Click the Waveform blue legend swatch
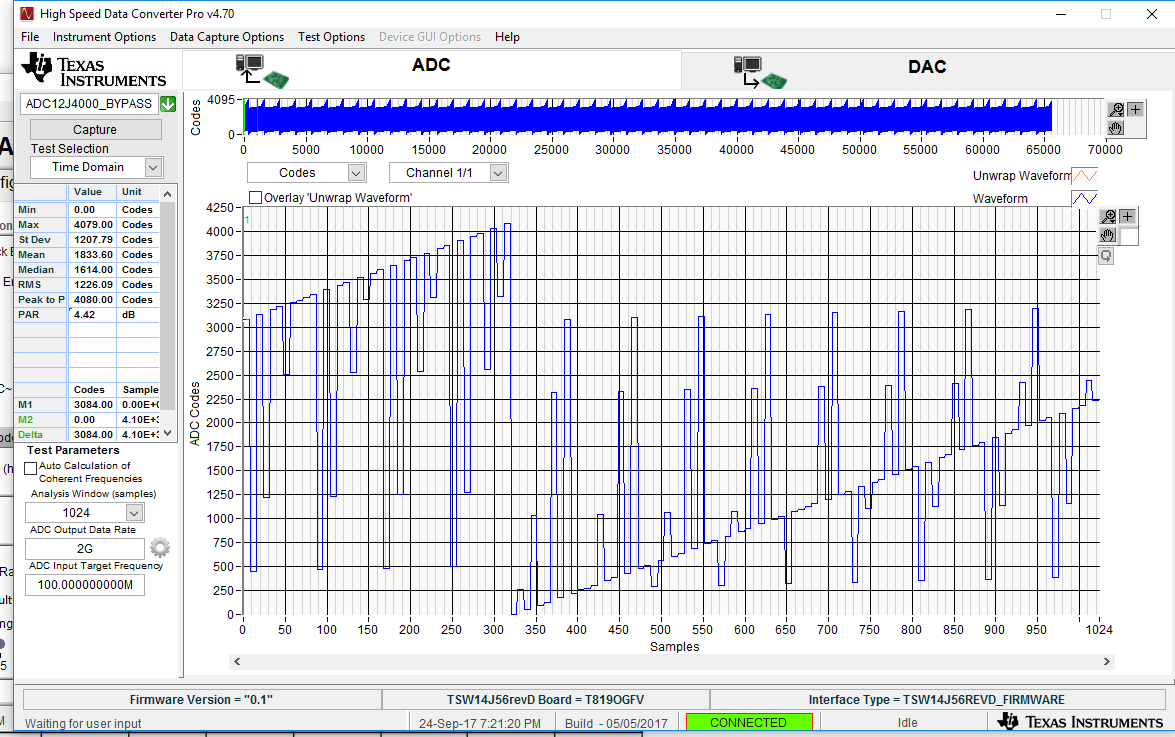Screen dimensions: 1175x737 click(x=1084, y=198)
